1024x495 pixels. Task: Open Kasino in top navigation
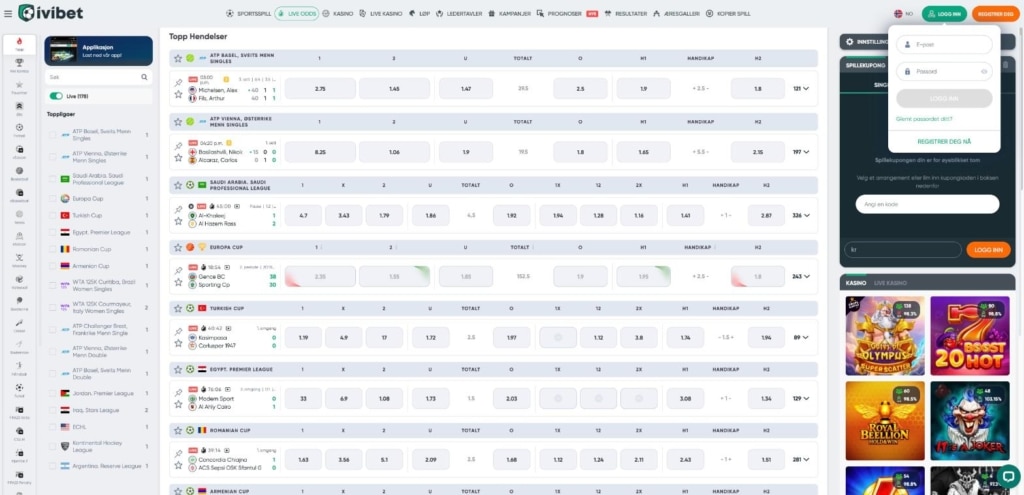338,13
